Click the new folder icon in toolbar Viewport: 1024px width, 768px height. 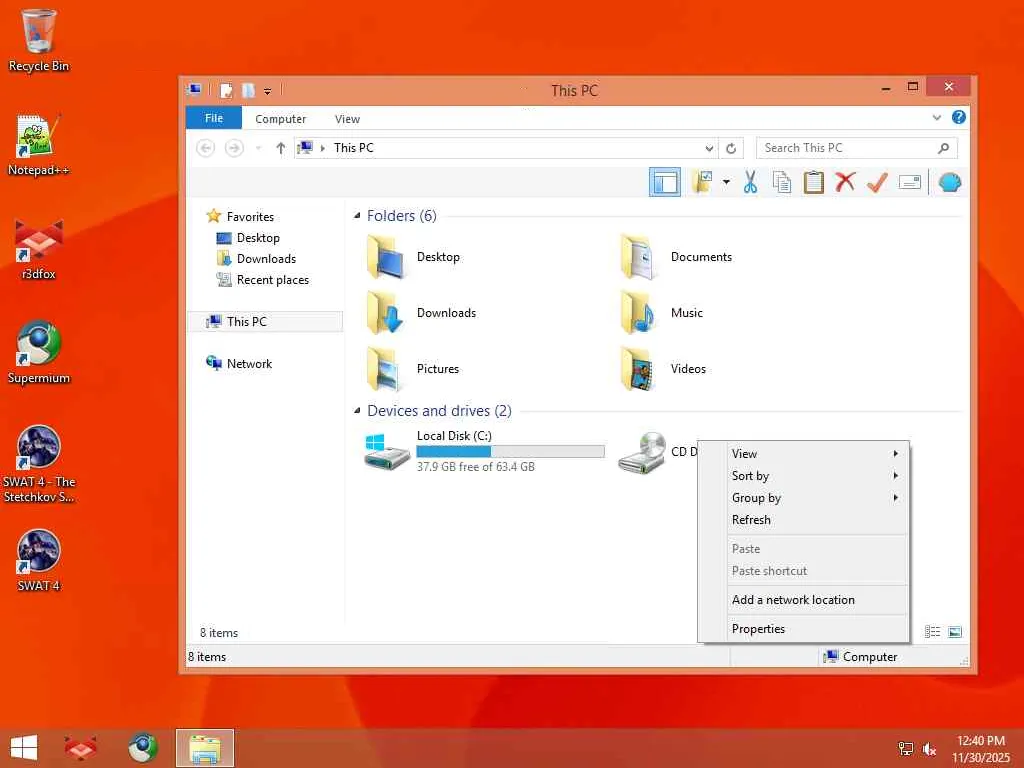[702, 182]
